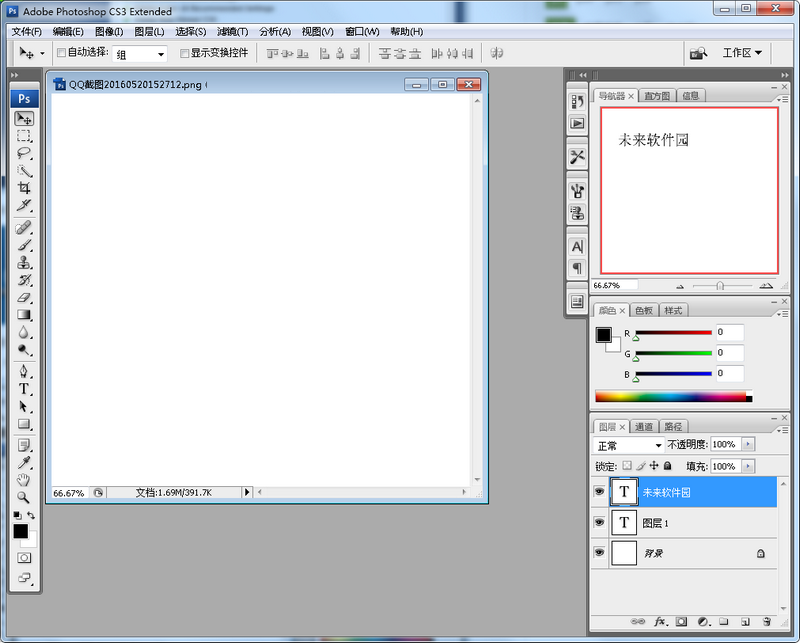Switch to the 通道 tab
The width and height of the screenshot is (800, 643).
point(645,427)
